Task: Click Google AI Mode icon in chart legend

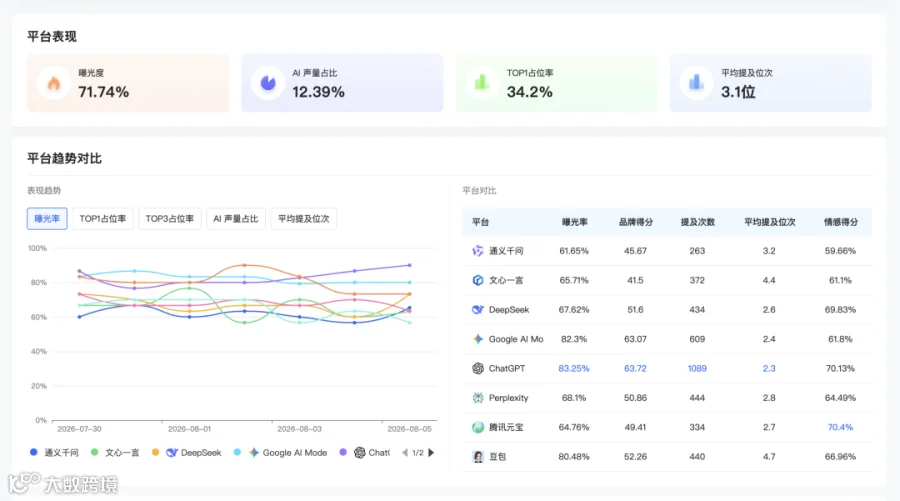Action: point(254,453)
